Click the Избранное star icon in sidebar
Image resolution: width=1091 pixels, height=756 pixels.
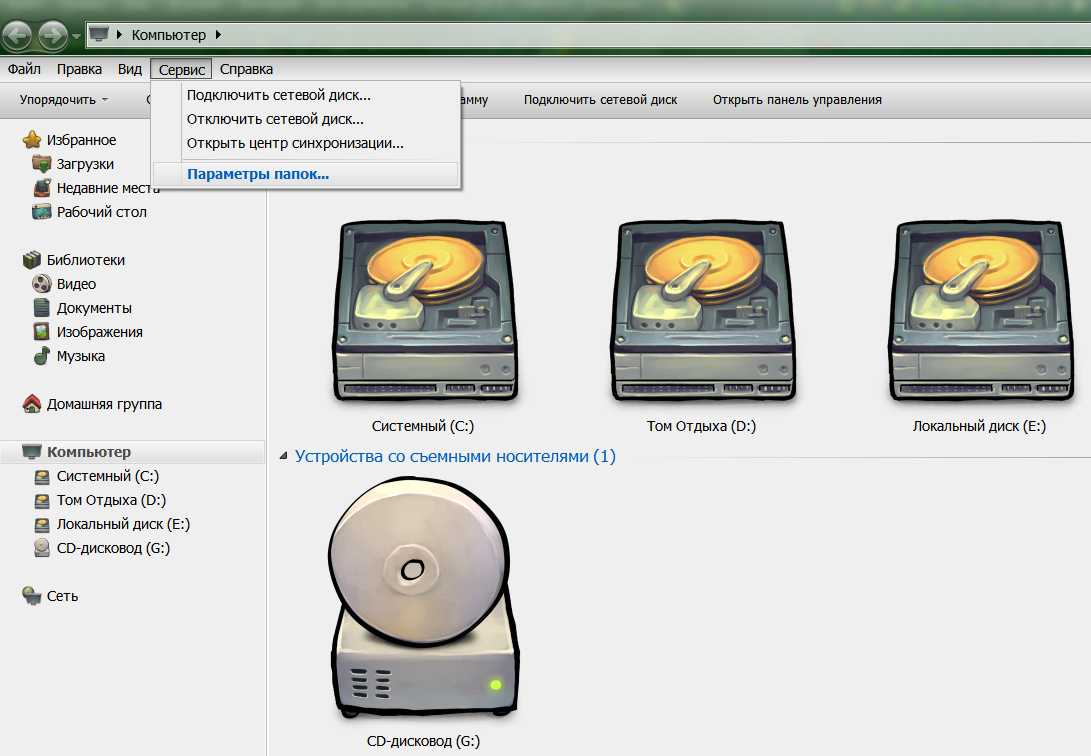32,140
